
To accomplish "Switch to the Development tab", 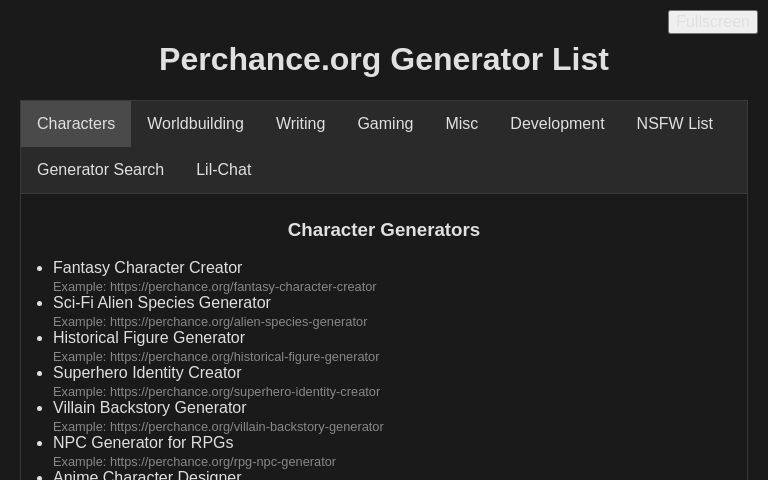I will pos(557,124).
